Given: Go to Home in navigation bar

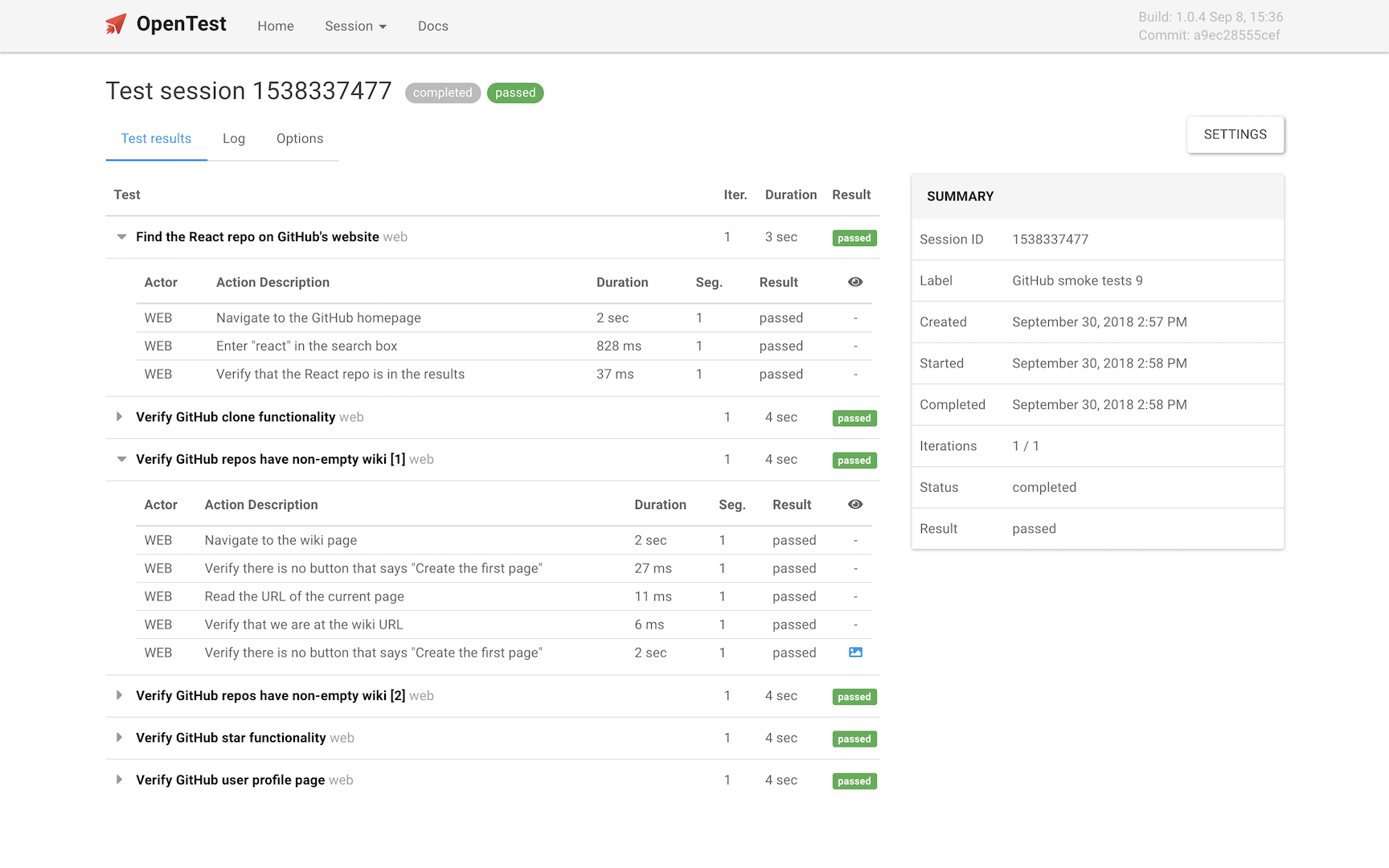Looking at the screenshot, I should pyautogui.click(x=276, y=26).
